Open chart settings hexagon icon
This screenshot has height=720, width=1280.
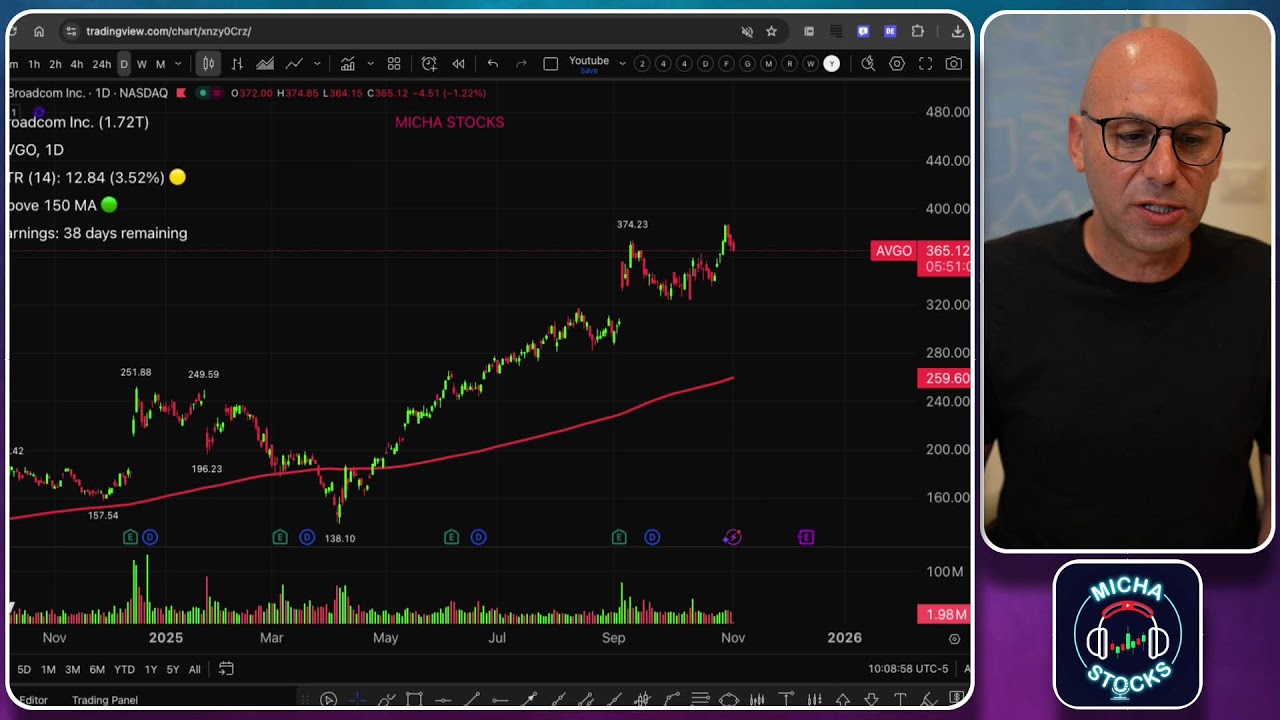pos(897,64)
